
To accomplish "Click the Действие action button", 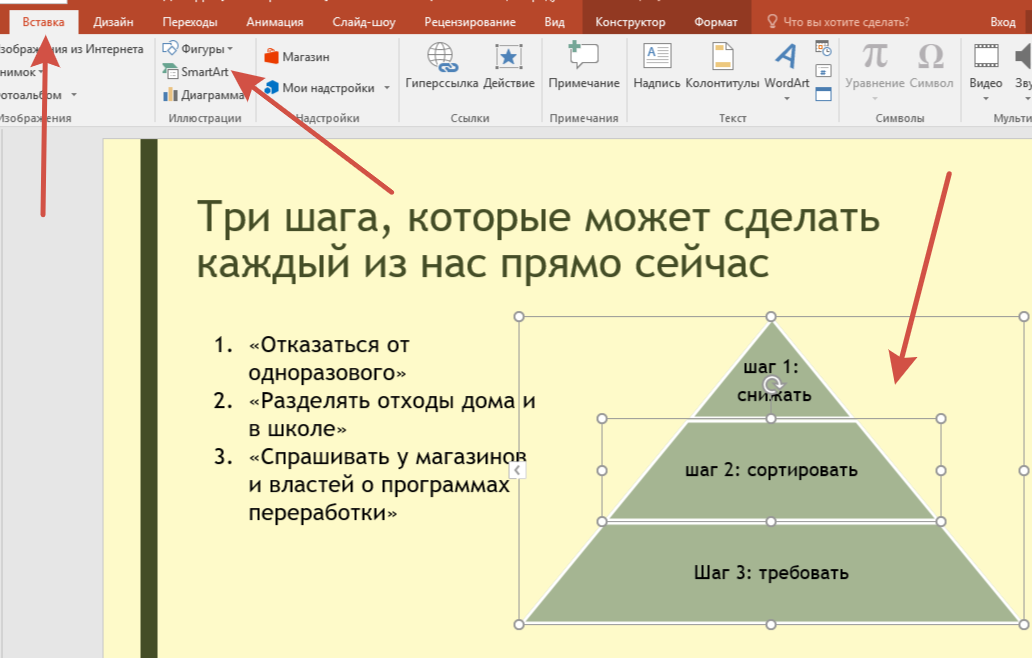I will pyautogui.click(x=508, y=66).
